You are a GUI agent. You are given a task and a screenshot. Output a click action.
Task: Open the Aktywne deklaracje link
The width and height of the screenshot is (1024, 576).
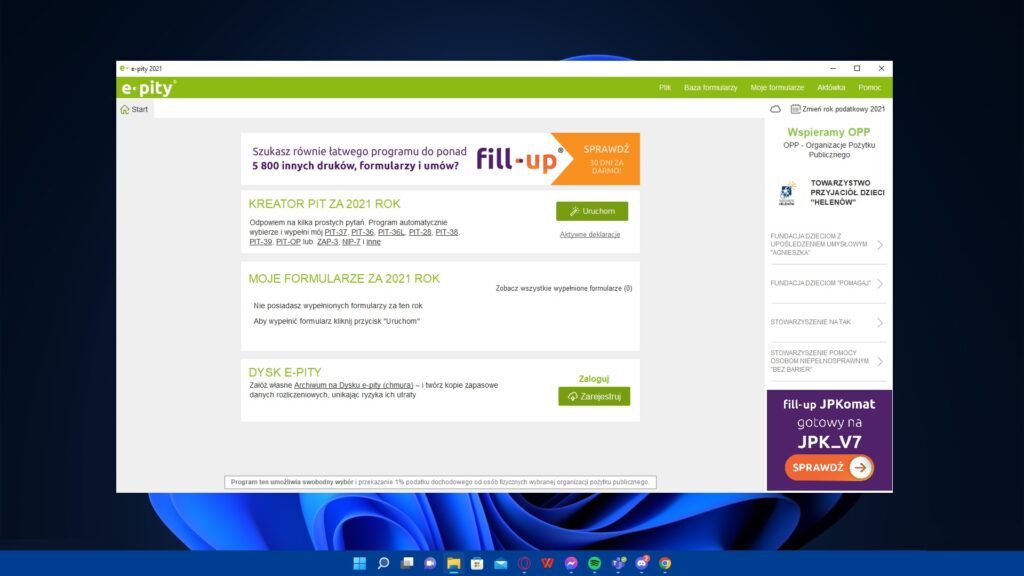click(590, 234)
